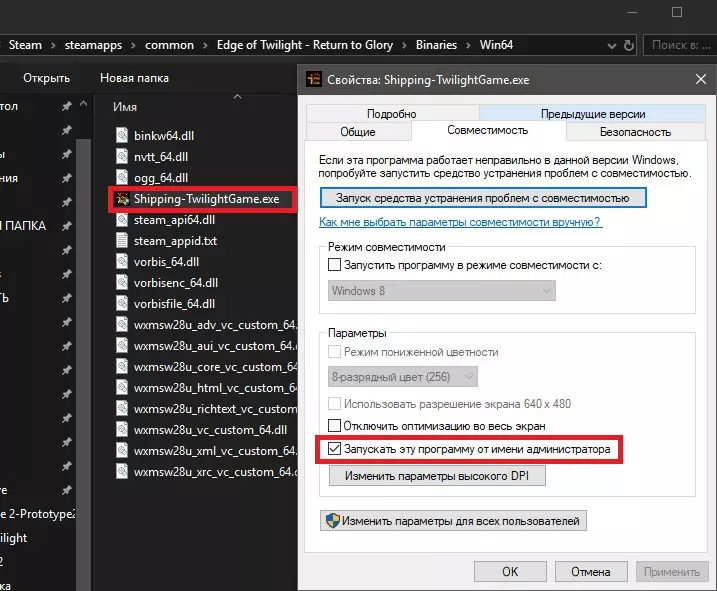Click the properties dialog title bar icon
This screenshot has width=717, height=591.
click(x=314, y=79)
